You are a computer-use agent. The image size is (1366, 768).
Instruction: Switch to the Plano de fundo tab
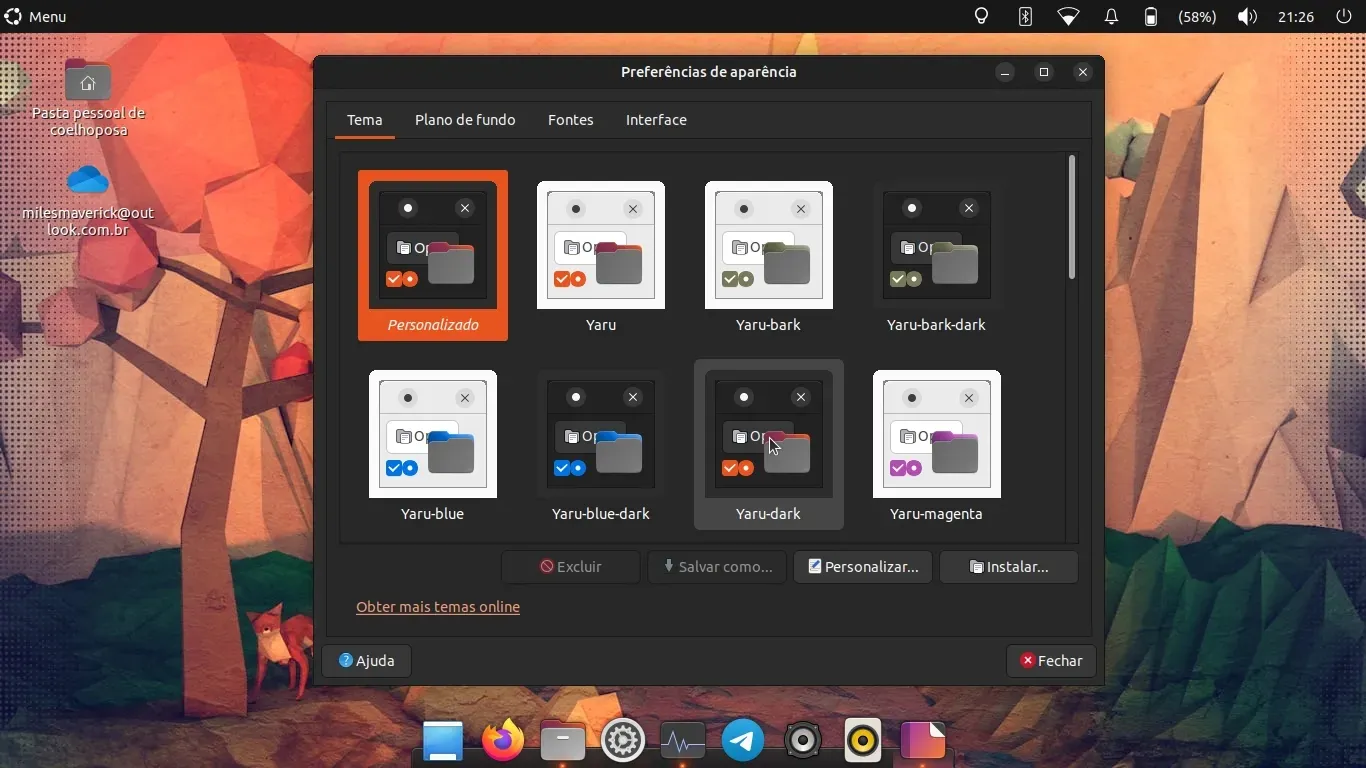point(465,120)
